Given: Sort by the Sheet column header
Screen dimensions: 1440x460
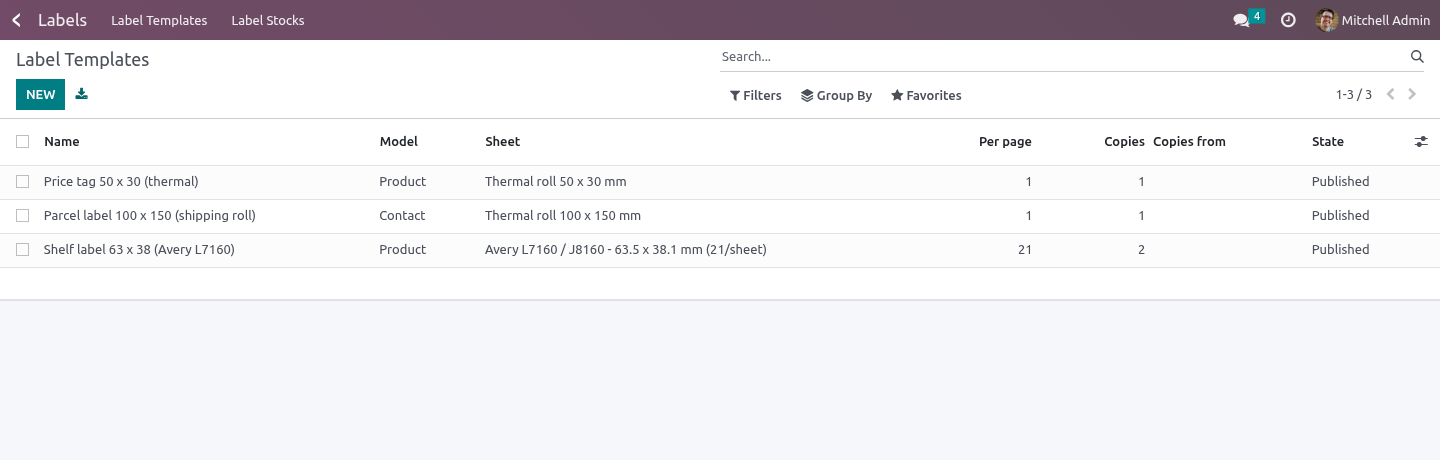Looking at the screenshot, I should click(x=503, y=142).
